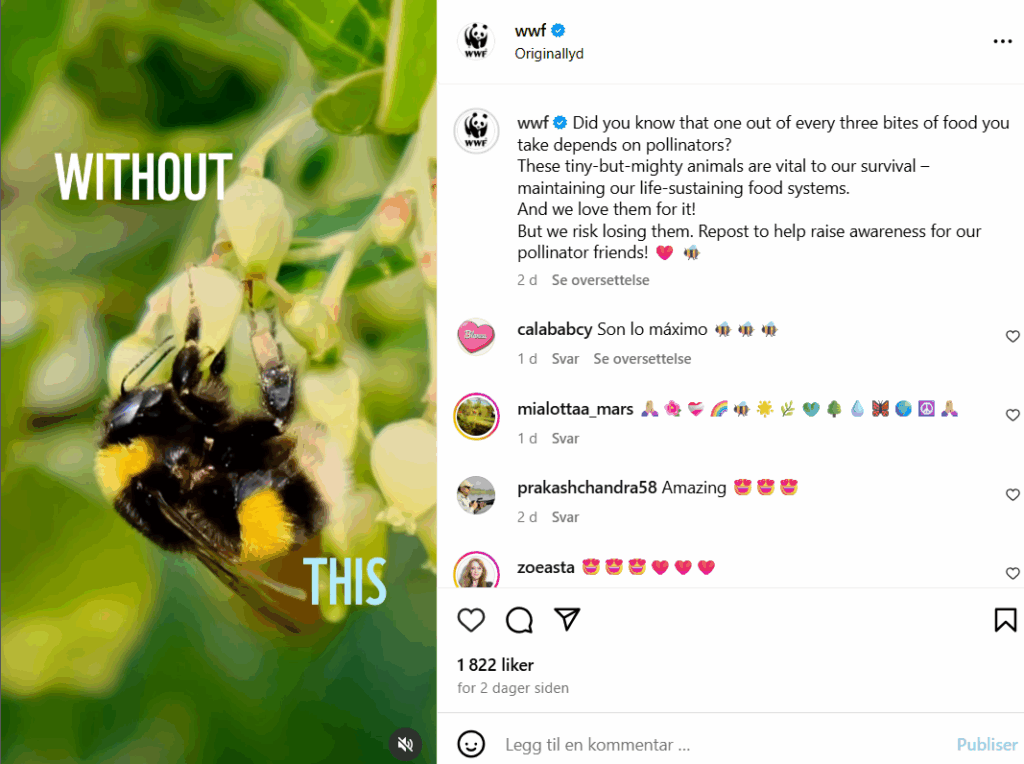Viewport: 1024px width, 764px height.
Task: Open comment bubble icon below post
Action: (x=519, y=620)
